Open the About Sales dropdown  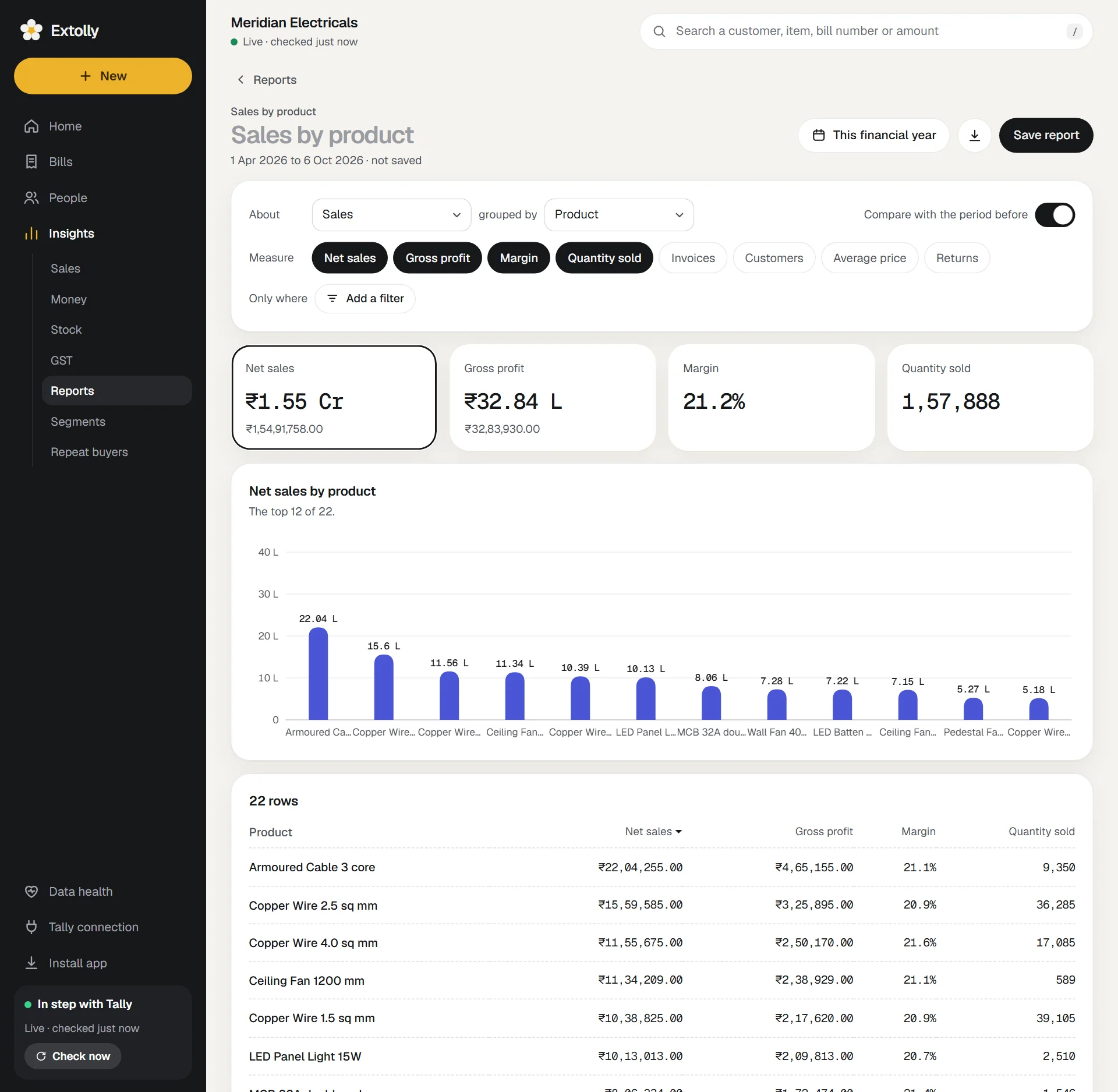[391, 215]
